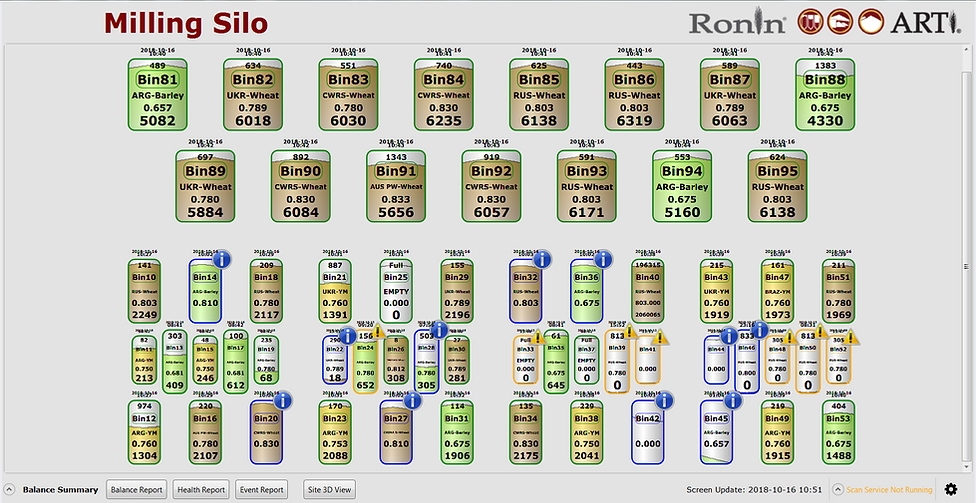Click the warning triangle on Bin52
976x503 pixels.
[x=852, y=337]
